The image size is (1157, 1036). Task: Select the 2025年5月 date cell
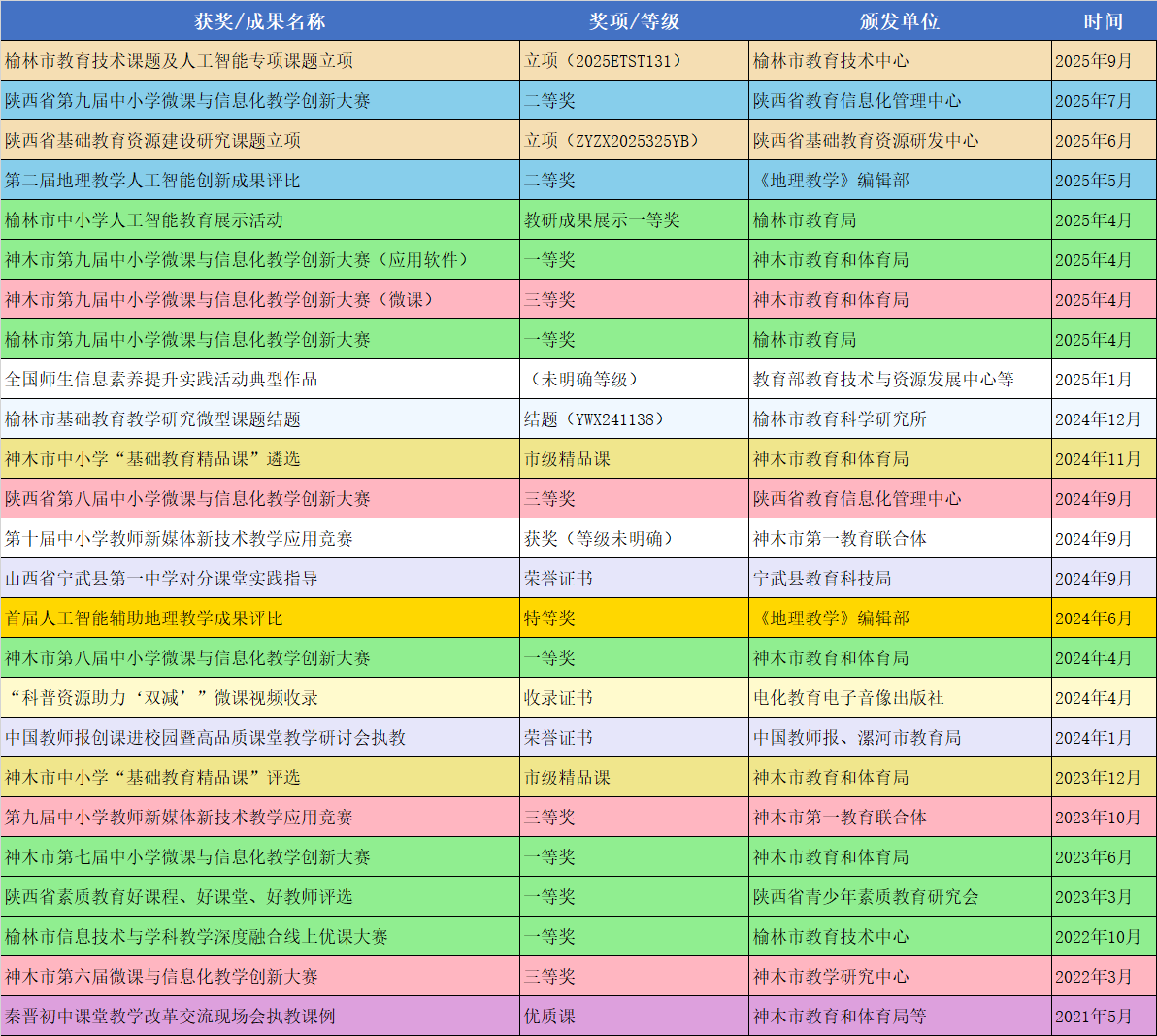click(x=1104, y=180)
